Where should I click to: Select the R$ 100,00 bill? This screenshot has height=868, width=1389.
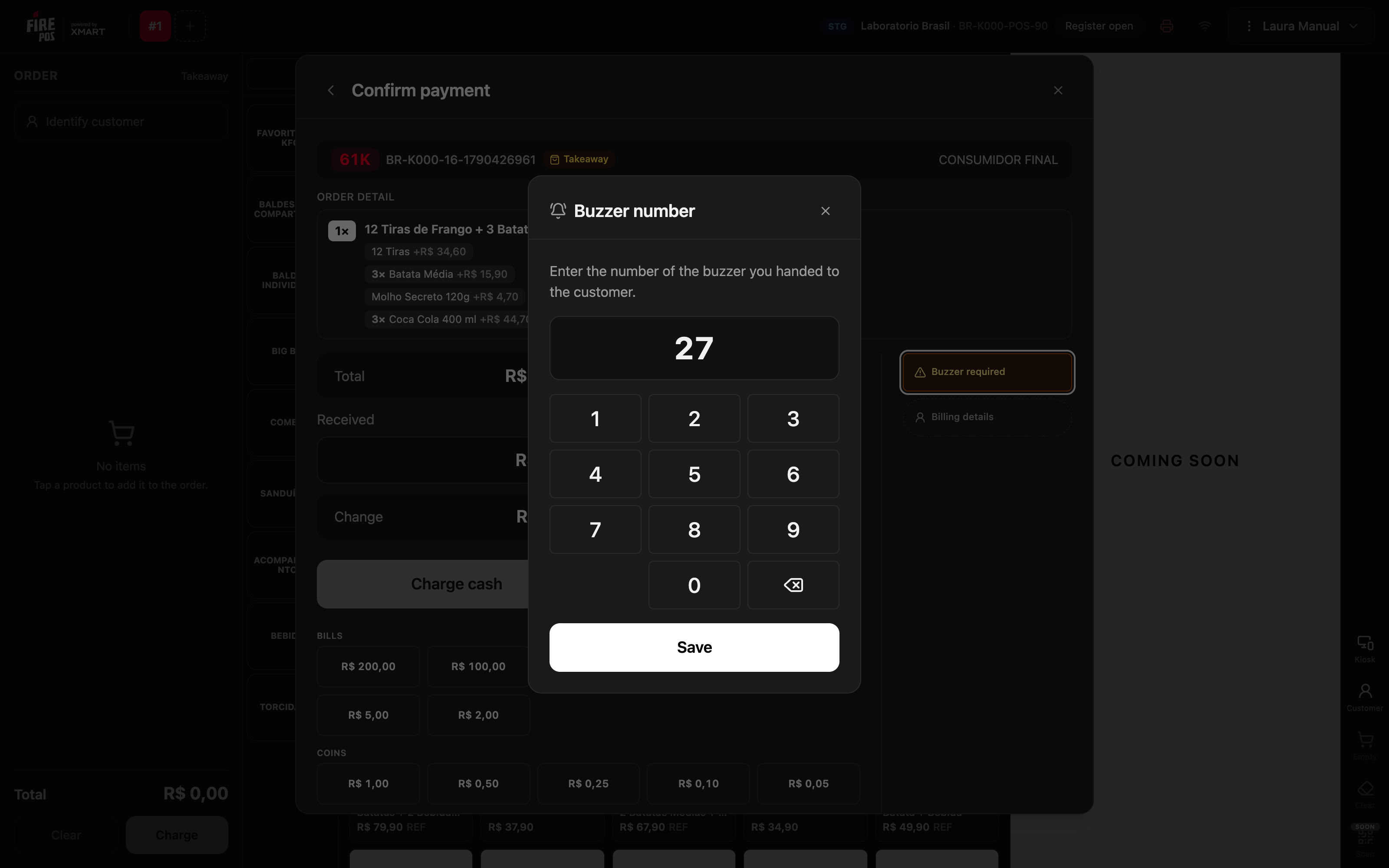point(478,667)
